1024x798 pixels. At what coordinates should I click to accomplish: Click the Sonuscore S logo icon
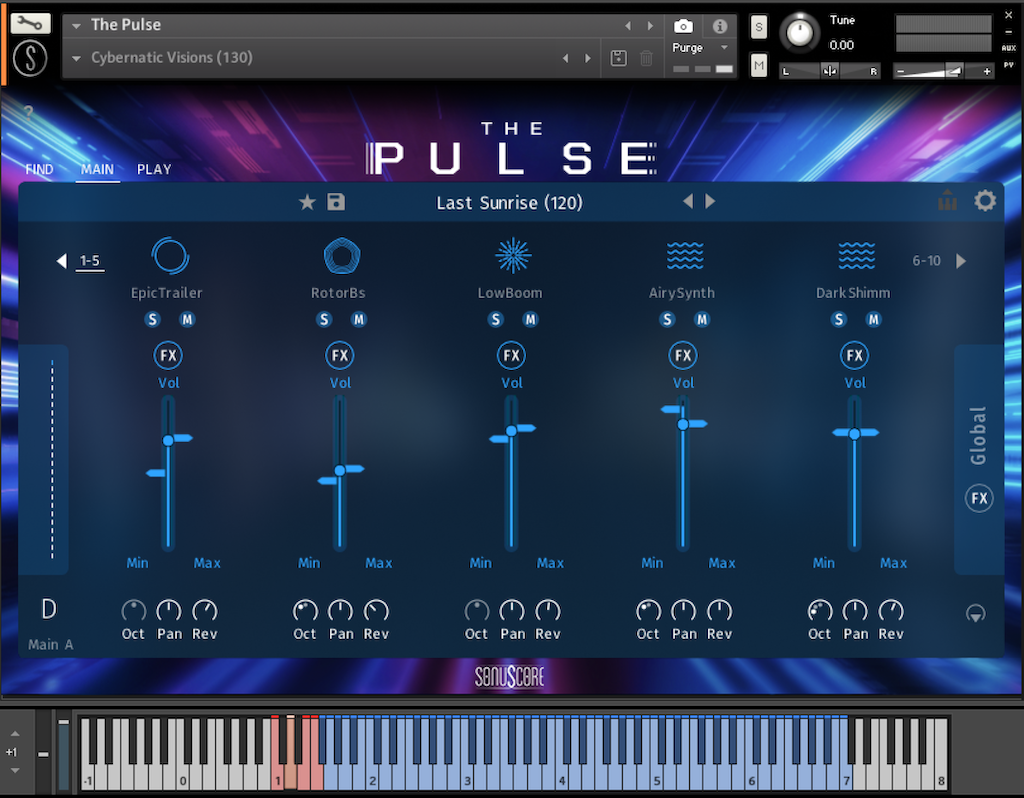pyautogui.click(x=30, y=59)
